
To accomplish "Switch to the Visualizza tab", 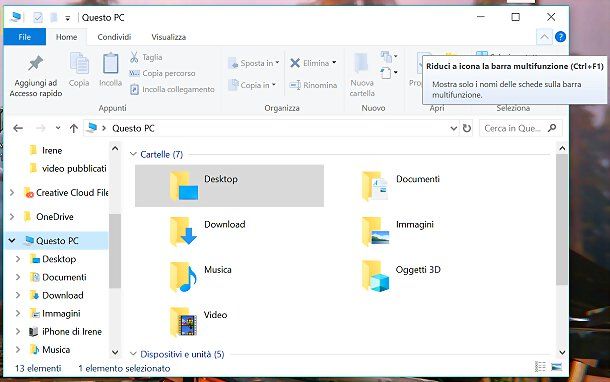I will click(x=168, y=37).
